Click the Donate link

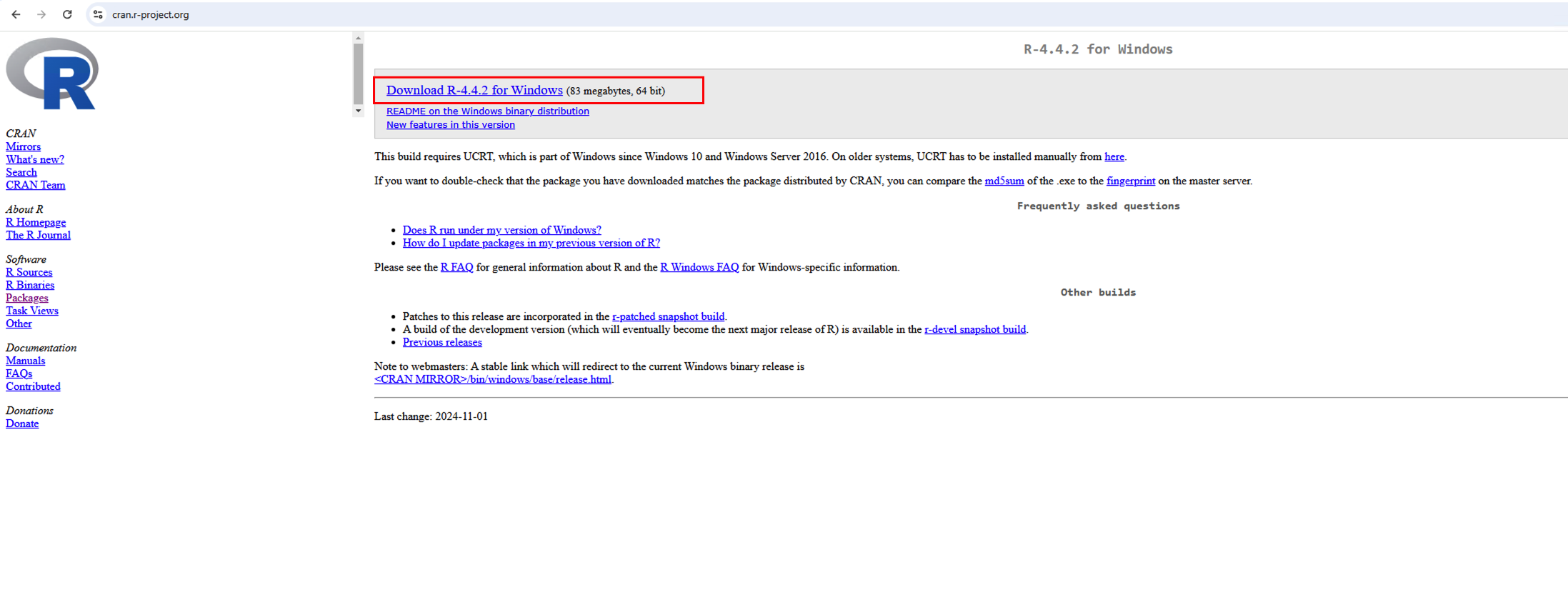[22, 423]
